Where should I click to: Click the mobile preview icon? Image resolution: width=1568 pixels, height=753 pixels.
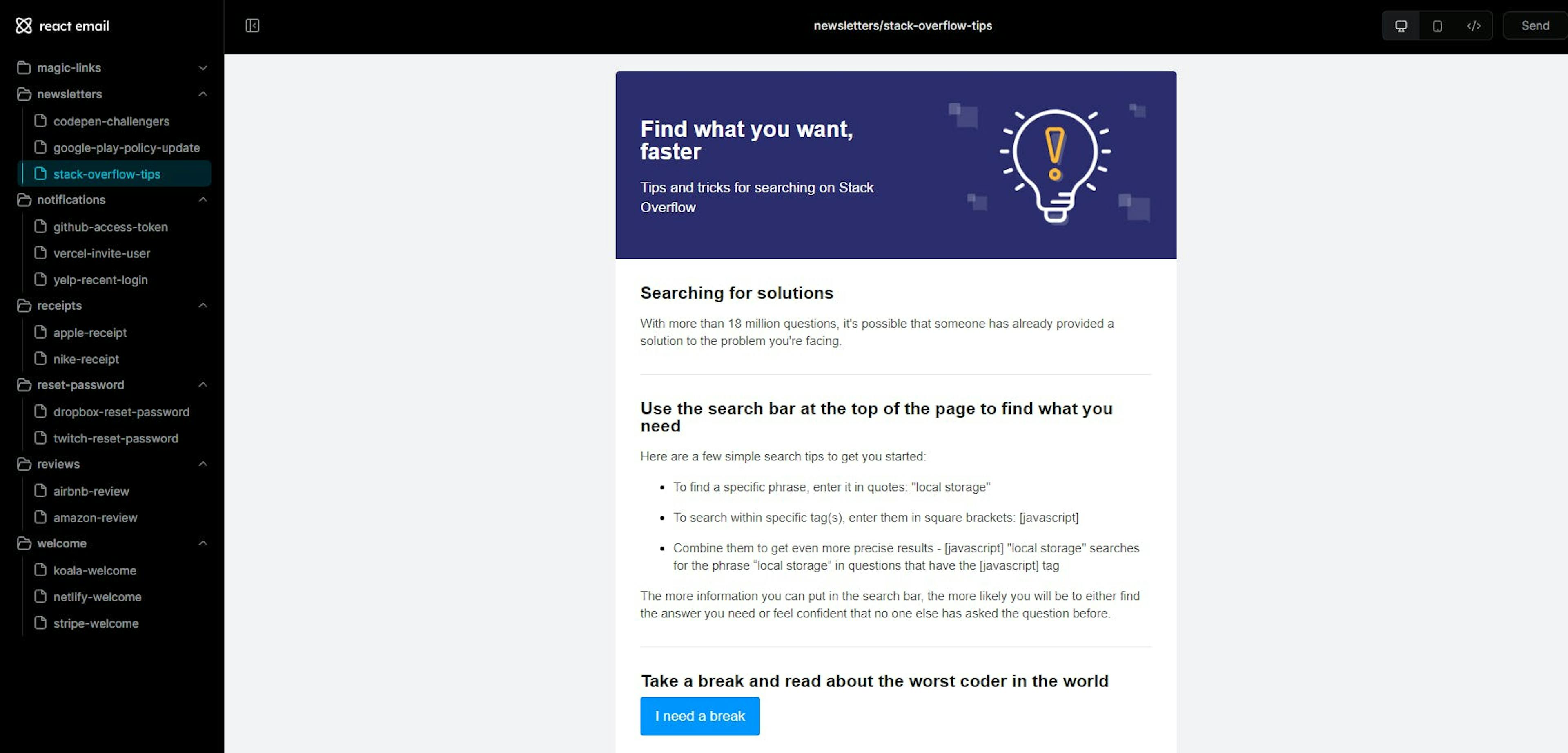tap(1437, 25)
